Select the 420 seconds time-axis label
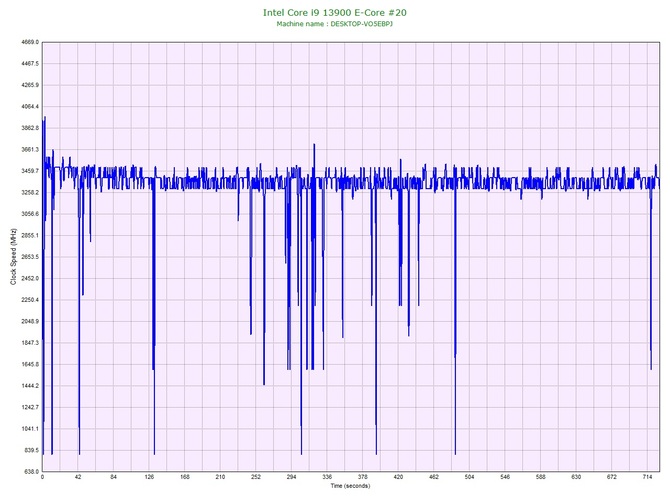Viewport: 670px width, 503px height. pos(398,477)
